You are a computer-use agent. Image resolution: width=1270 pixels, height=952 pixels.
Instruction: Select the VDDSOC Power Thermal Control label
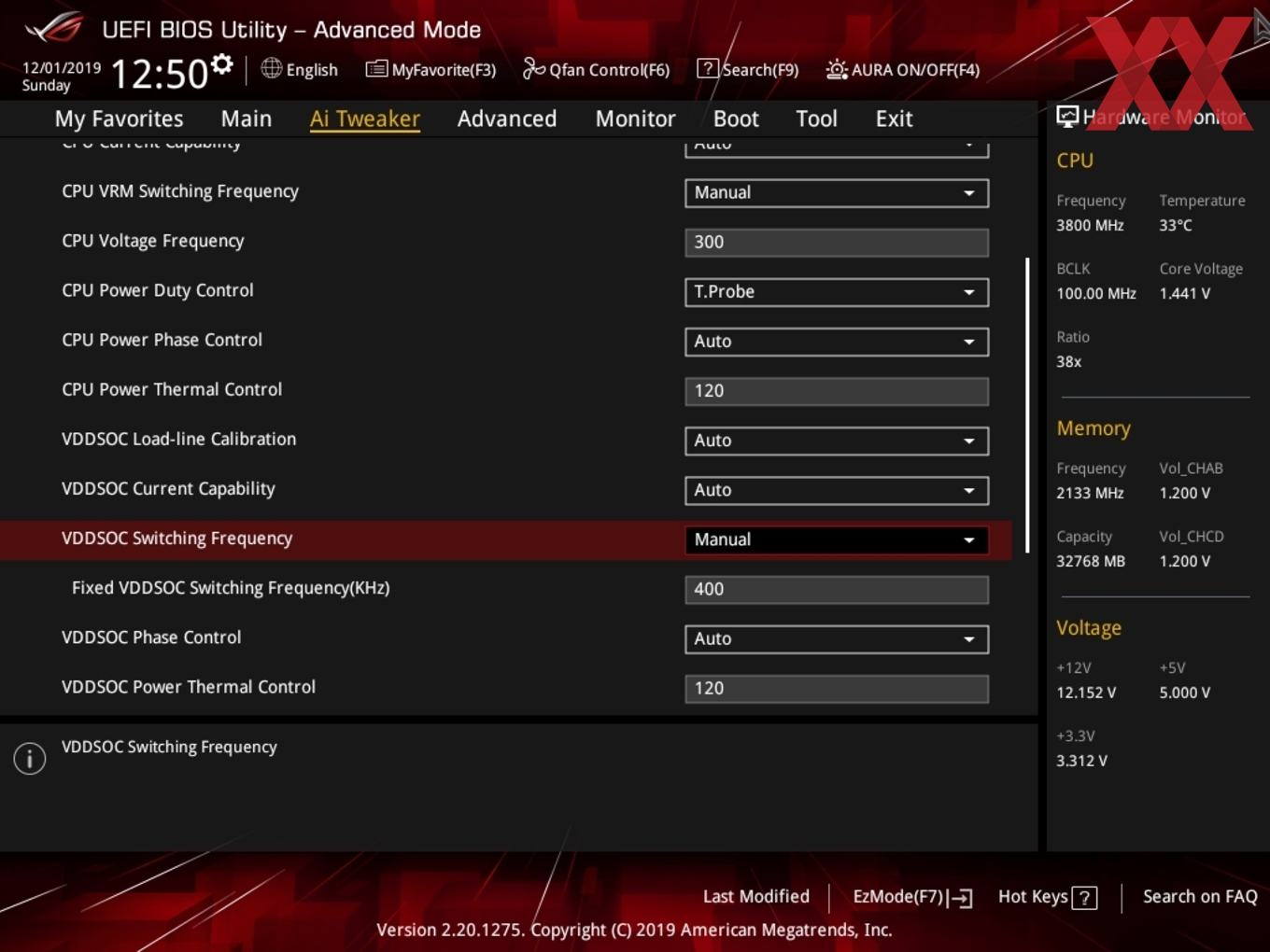[x=189, y=686]
